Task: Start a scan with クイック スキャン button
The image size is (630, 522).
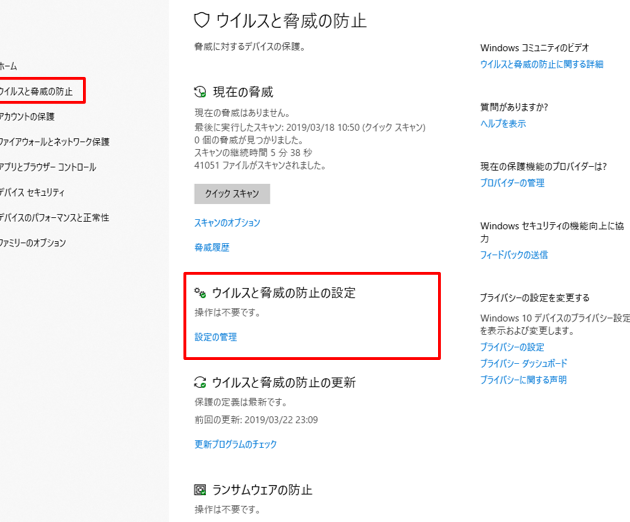Action: (231, 194)
